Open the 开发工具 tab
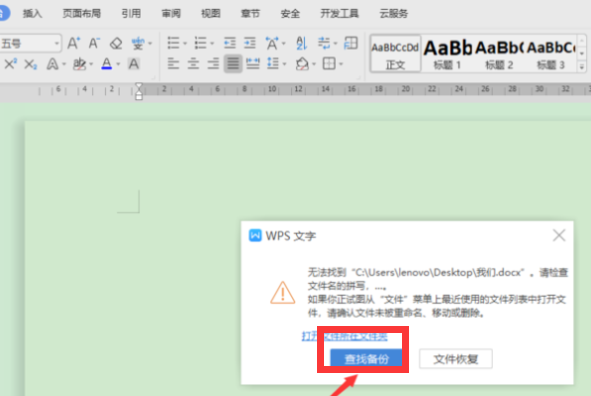591x396 pixels. pyautogui.click(x=340, y=14)
